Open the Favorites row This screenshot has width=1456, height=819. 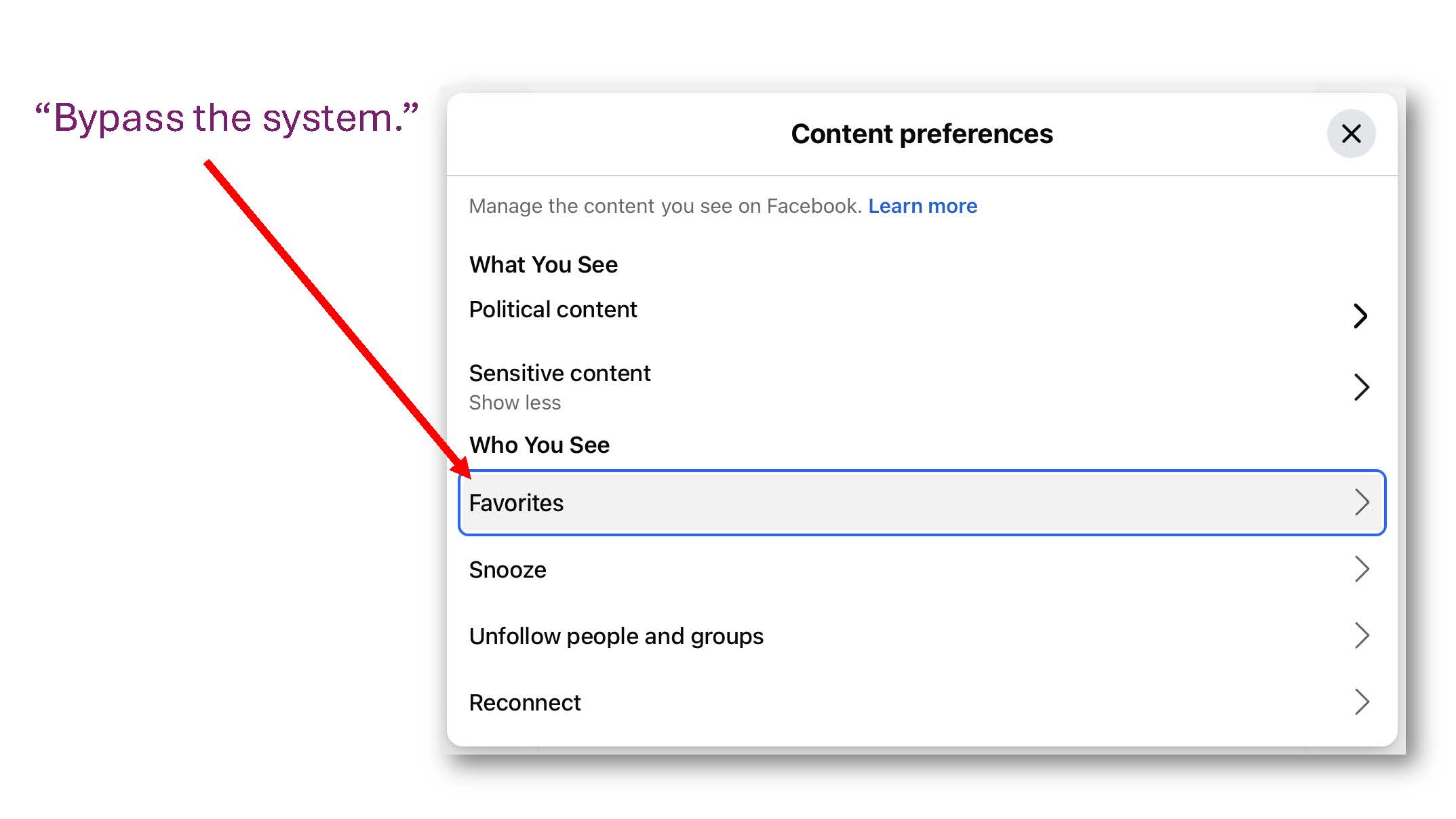(516, 503)
